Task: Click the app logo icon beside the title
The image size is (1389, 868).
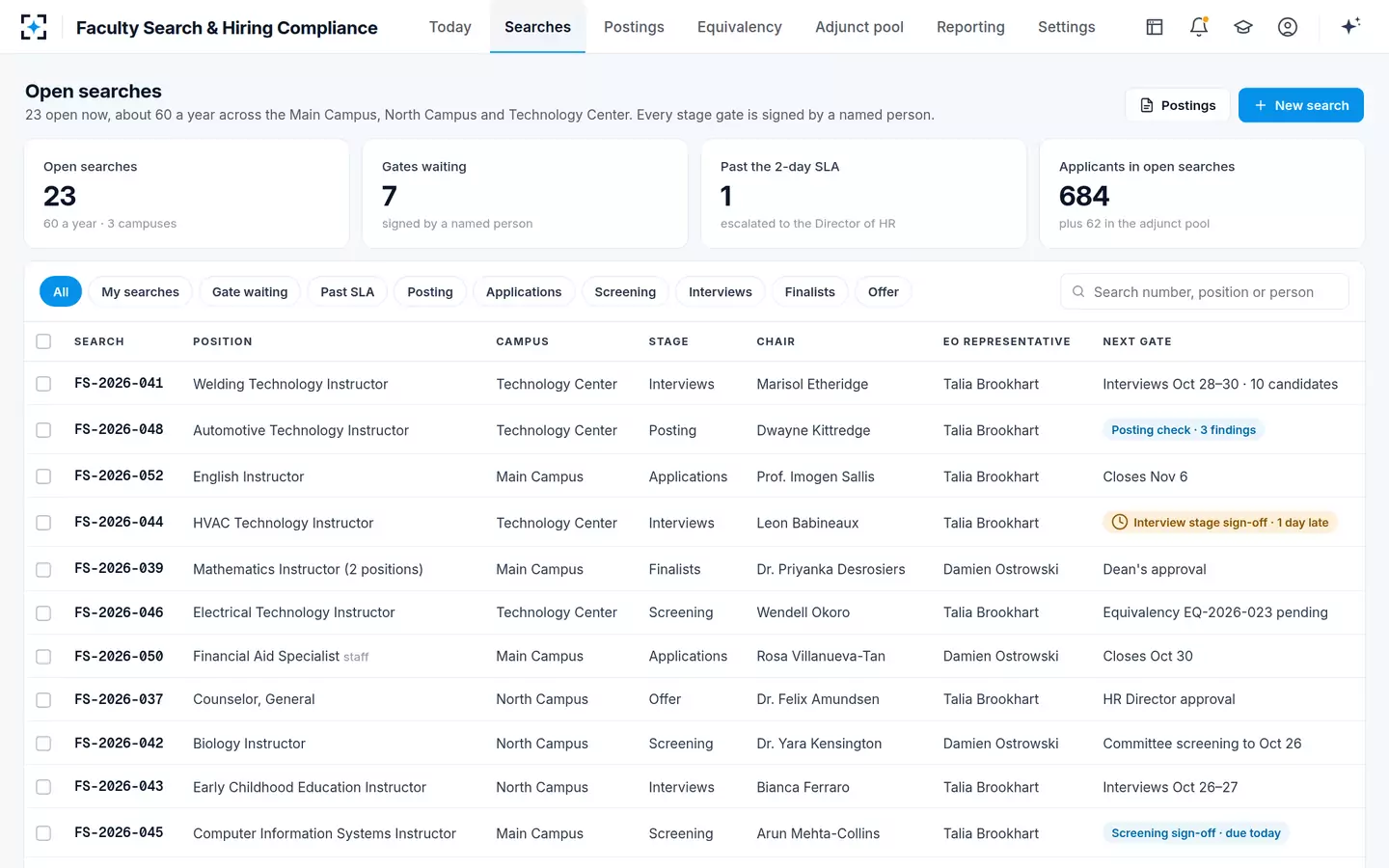Action: (x=34, y=27)
